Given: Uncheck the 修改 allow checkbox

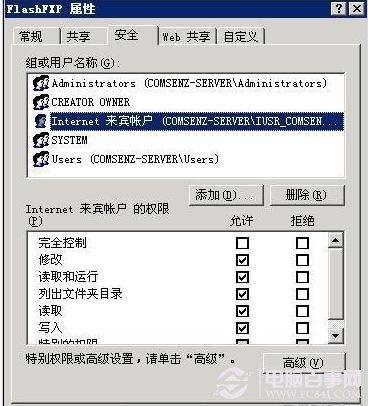Looking at the screenshot, I should pyautogui.click(x=242, y=260).
